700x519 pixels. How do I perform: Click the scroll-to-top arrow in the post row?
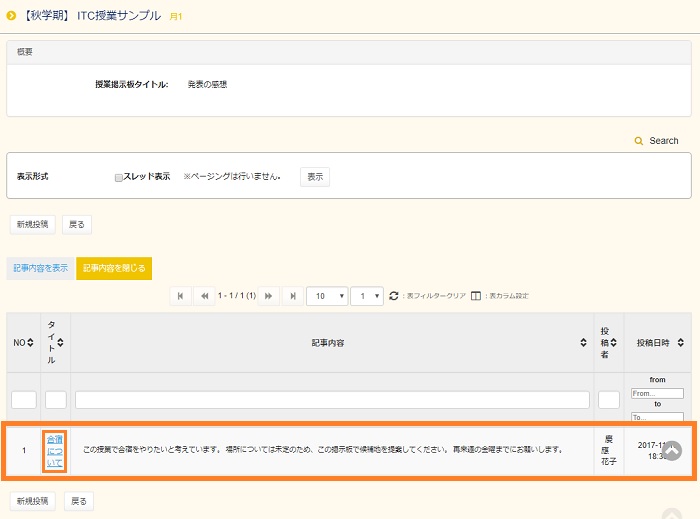[x=673, y=451]
